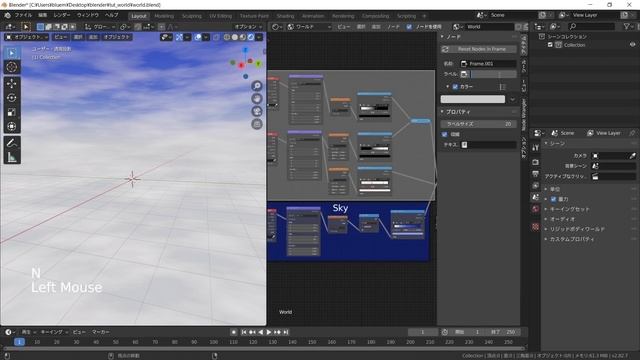Click the Frame.001 name field
This screenshot has width=640, height=360.
click(x=488, y=64)
